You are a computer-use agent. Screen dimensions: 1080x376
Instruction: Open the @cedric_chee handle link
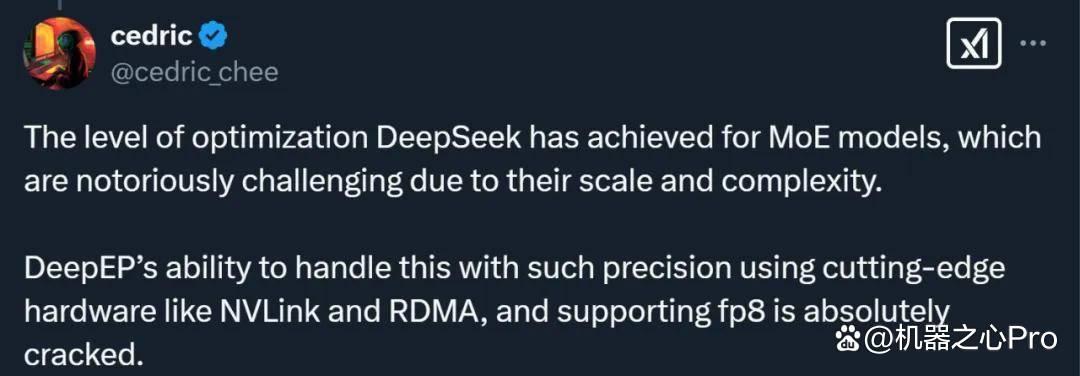point(195,72)
